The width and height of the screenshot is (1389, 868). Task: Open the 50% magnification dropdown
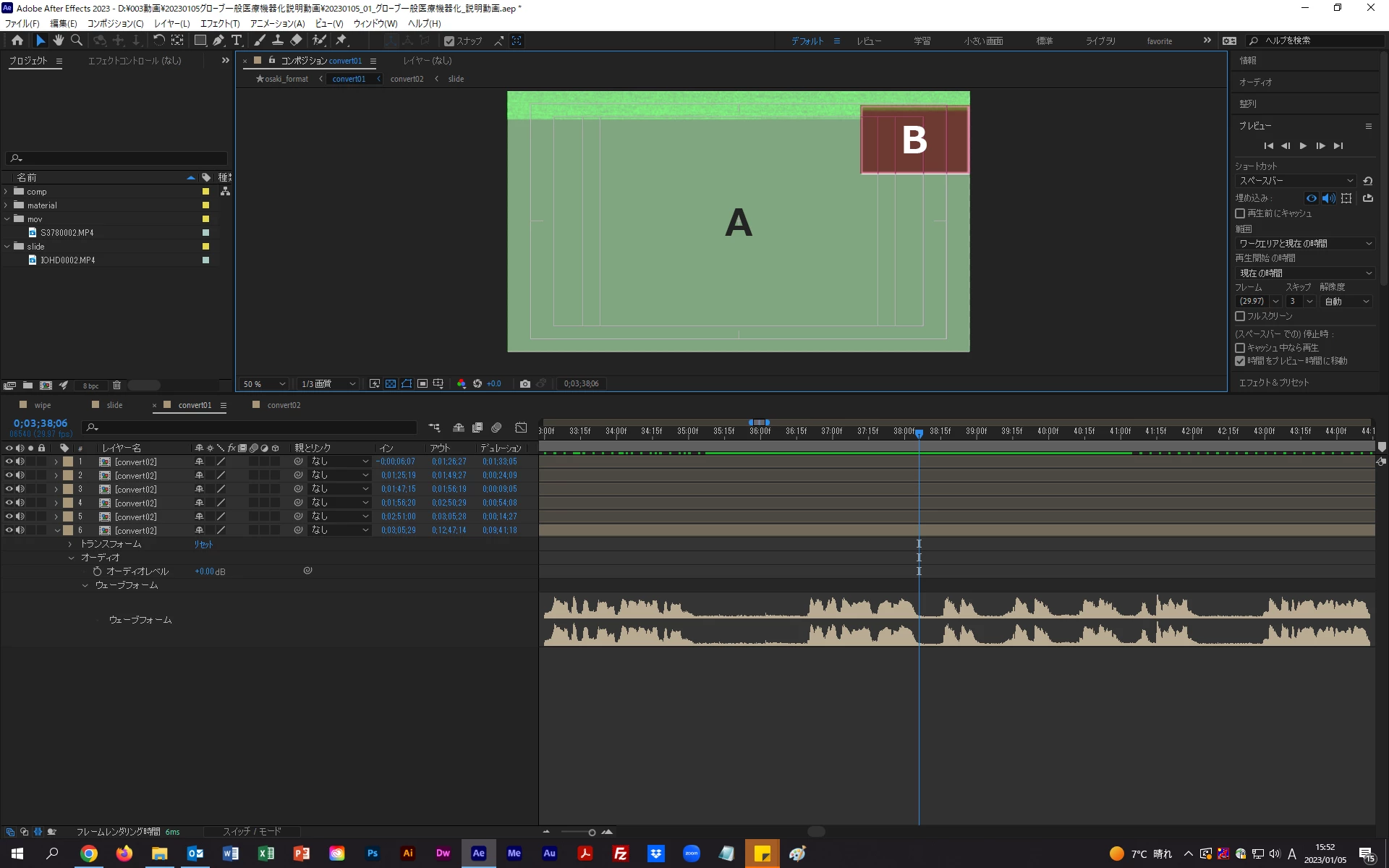265,384
